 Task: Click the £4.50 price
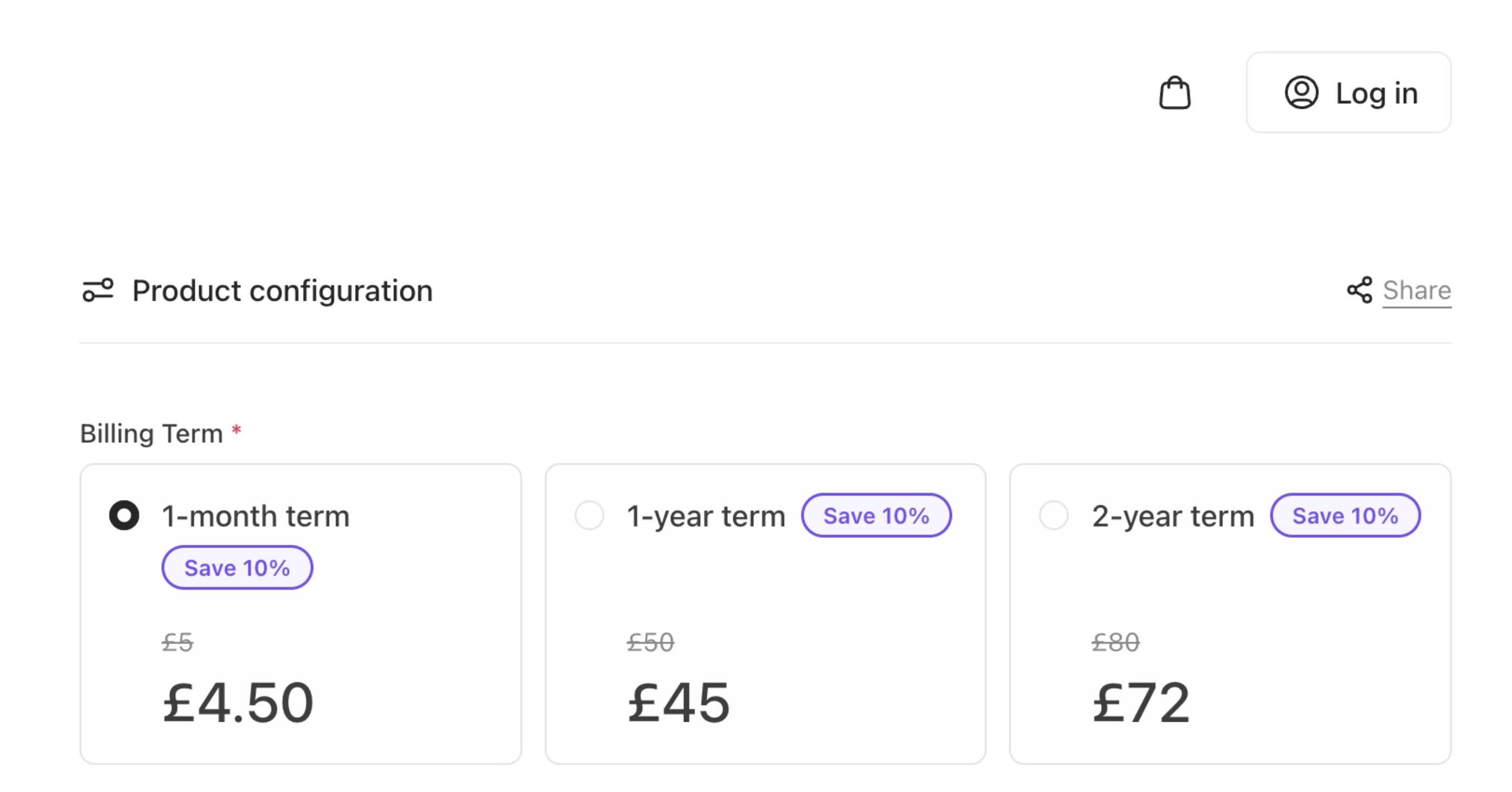(238, 702)
